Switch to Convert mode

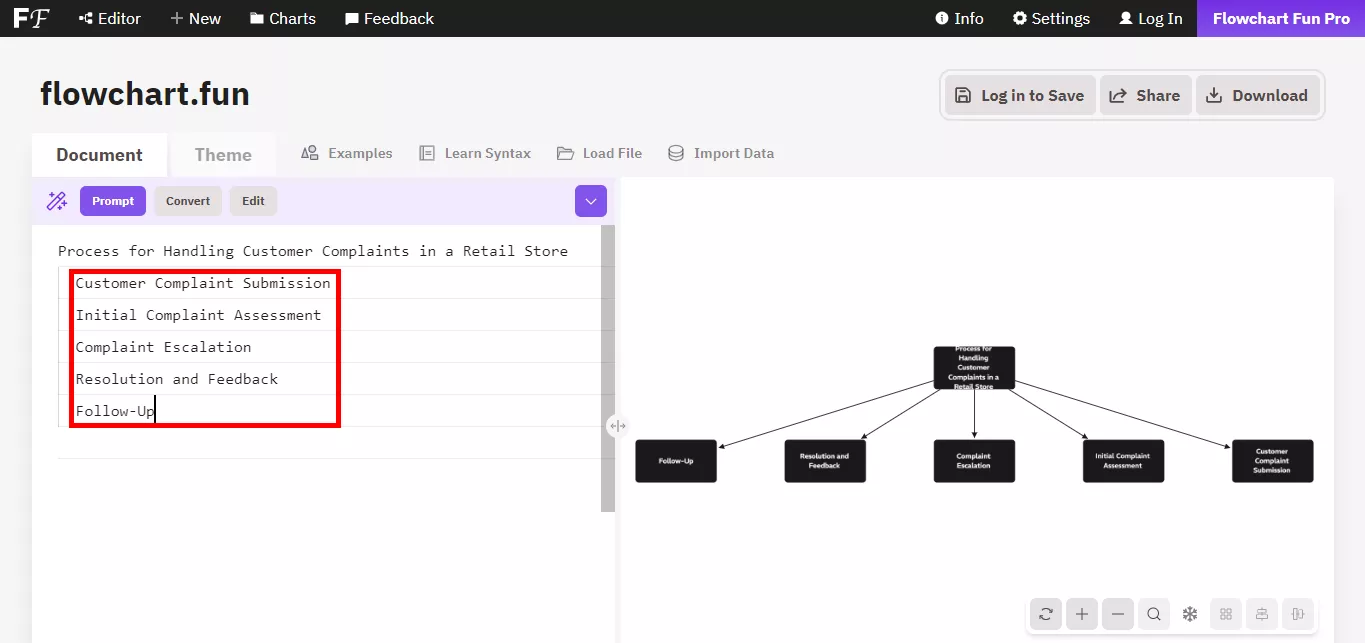(x=187, y=201)
